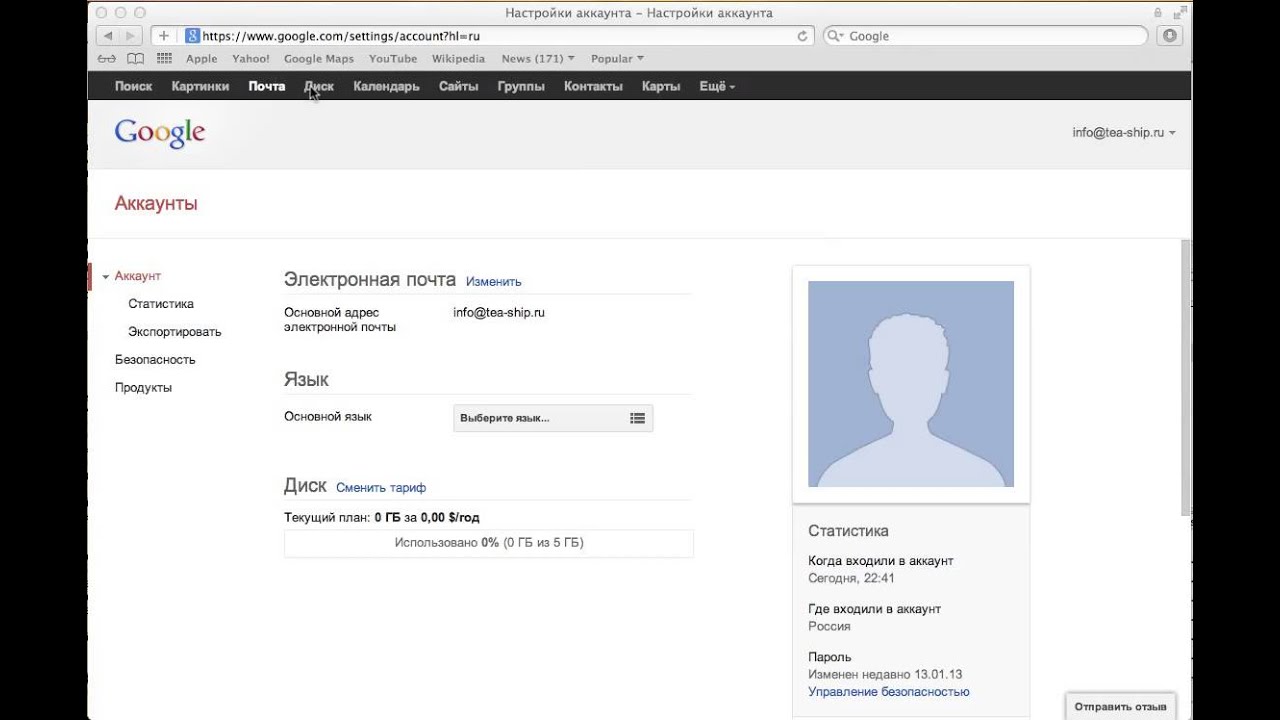Click Текущий план: 0 ГБ text
The width and height of the screenshot is (1280, 720).
382,518
